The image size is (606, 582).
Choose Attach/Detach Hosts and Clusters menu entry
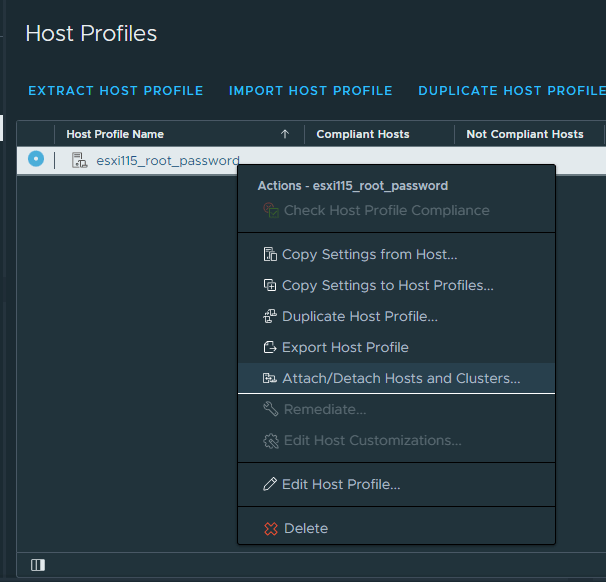tap(401, 379)
